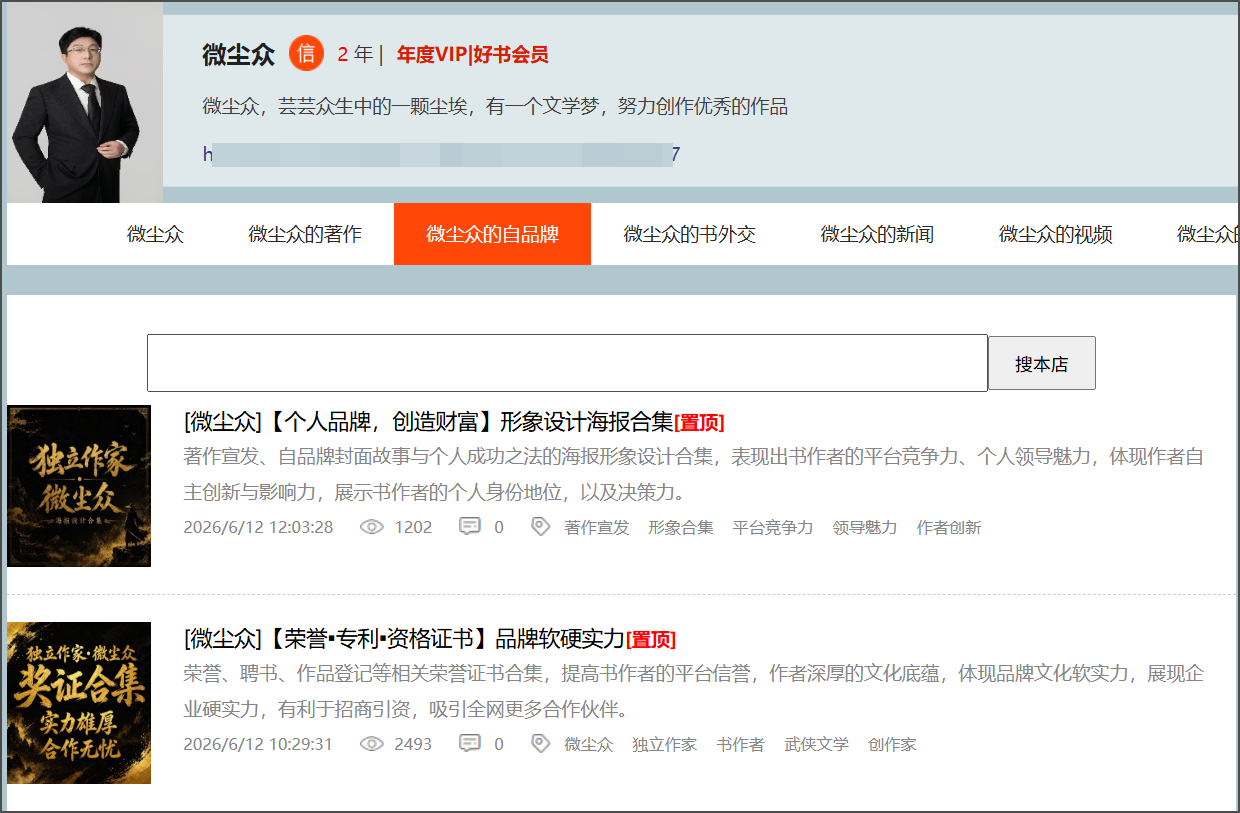Click the date 2026/6/12 12:03:28

pyautogui.click(x=258, y=527)
